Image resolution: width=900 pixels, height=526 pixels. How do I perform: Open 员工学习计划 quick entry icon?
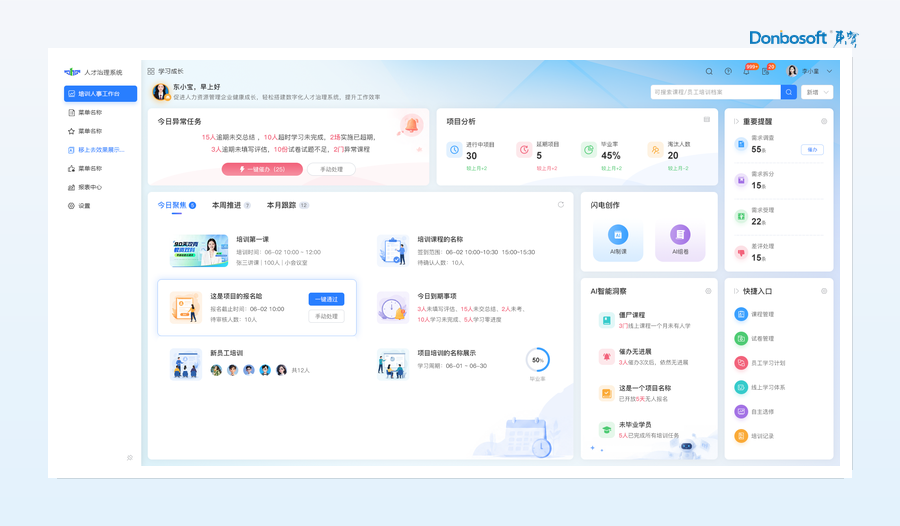tap(741, 363)
